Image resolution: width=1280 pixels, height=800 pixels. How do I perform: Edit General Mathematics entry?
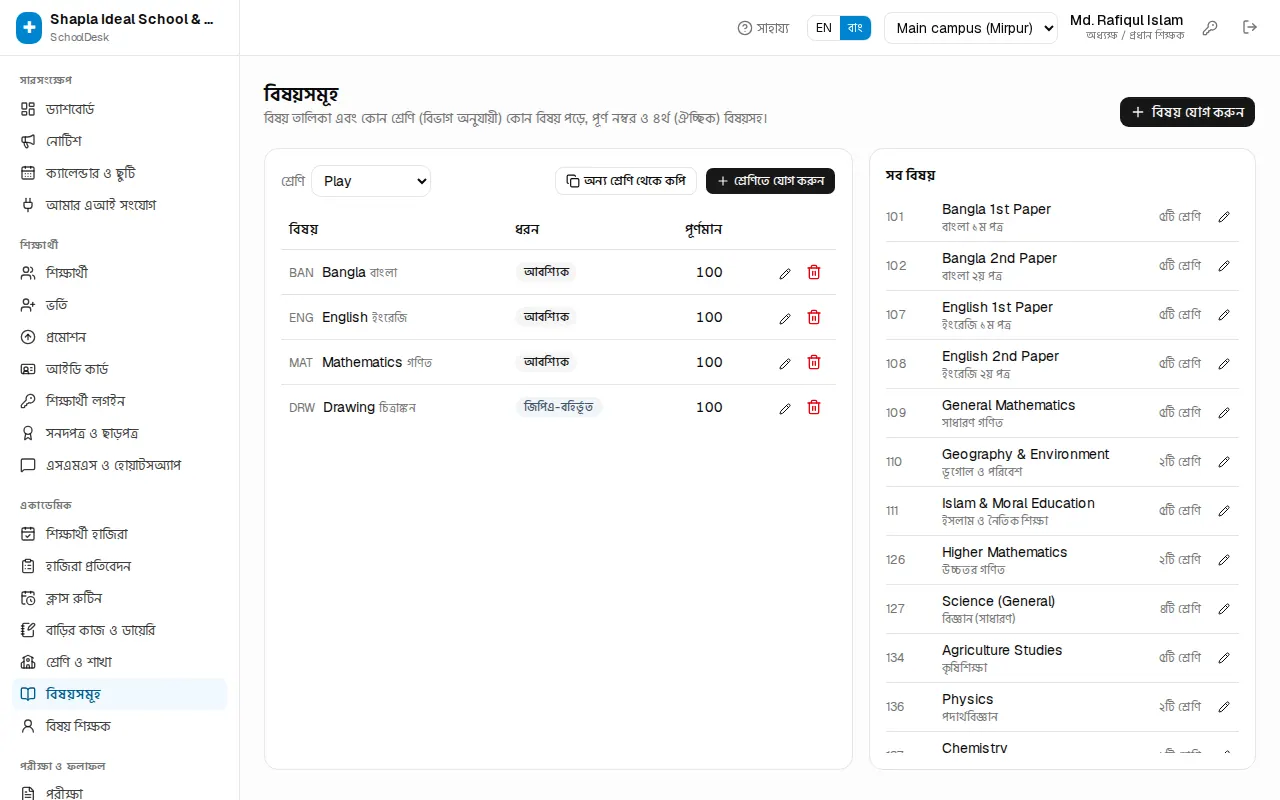(1224, 413)
